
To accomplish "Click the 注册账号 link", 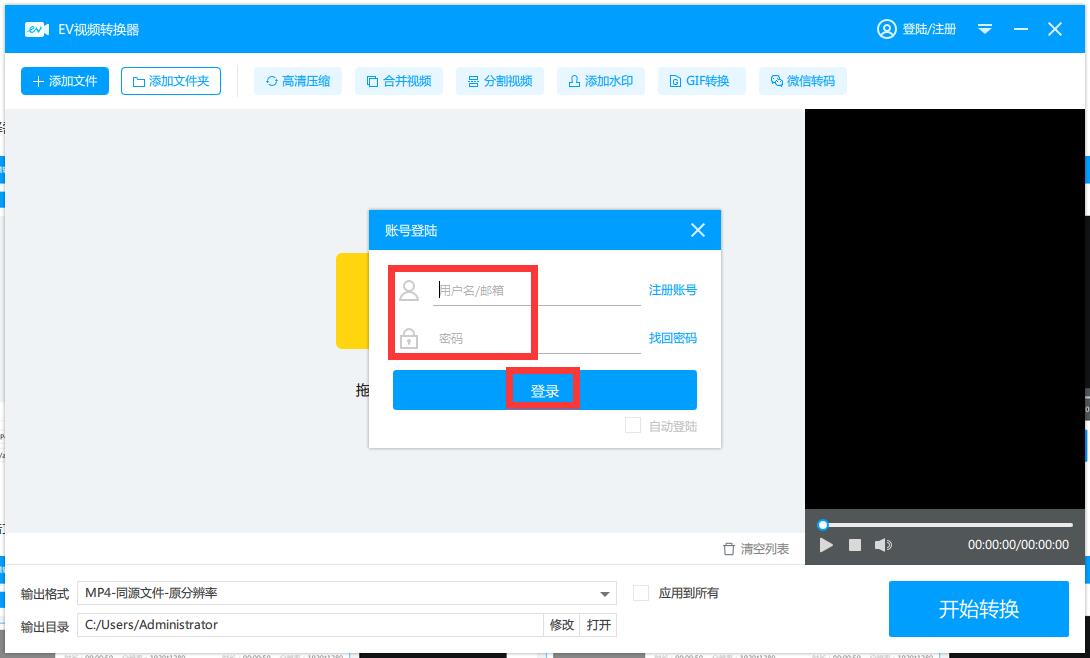I will [x=672, y=290].
